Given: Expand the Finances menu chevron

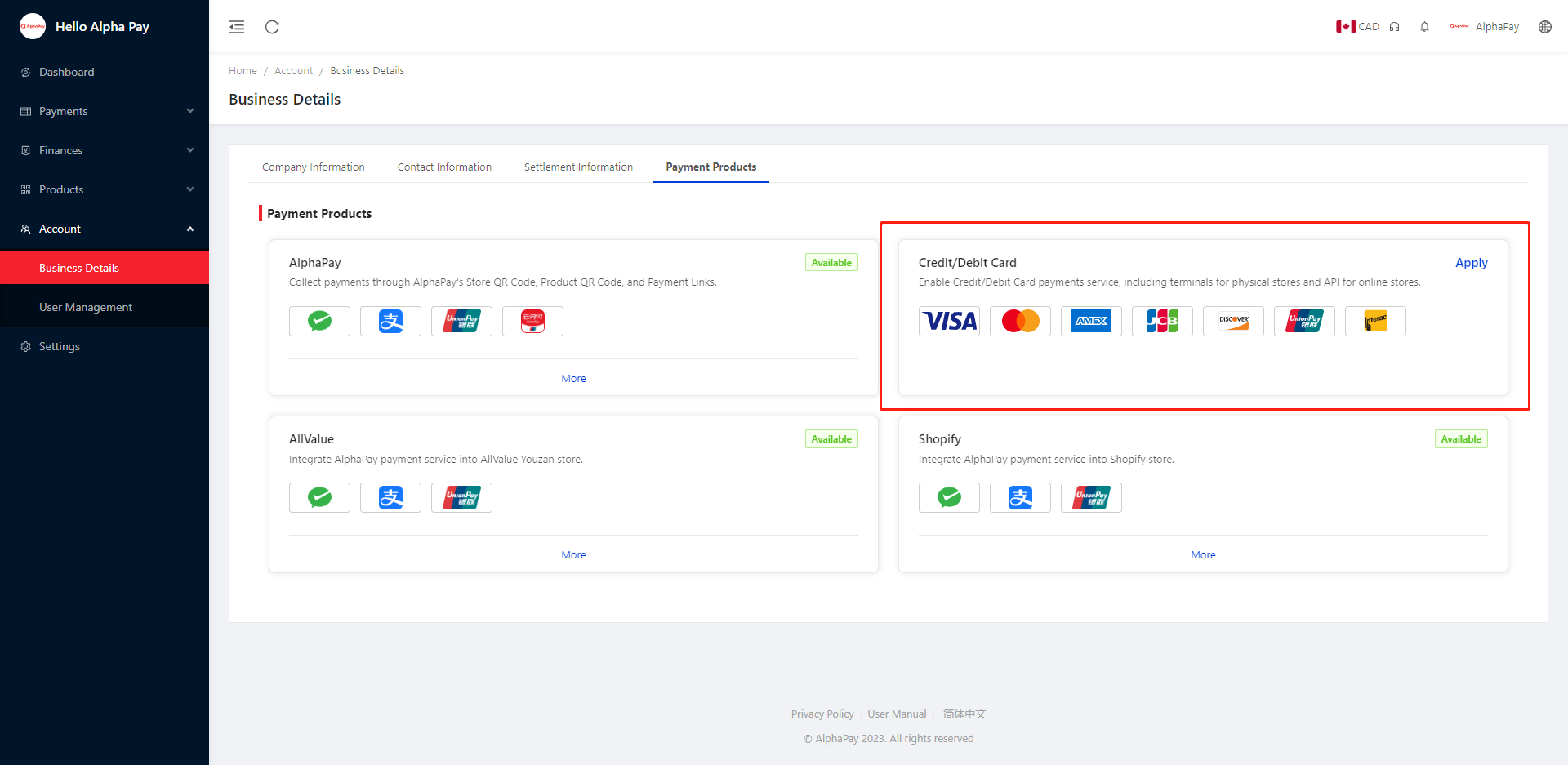Looking at the screenshot, I should (x=190, y=150).
